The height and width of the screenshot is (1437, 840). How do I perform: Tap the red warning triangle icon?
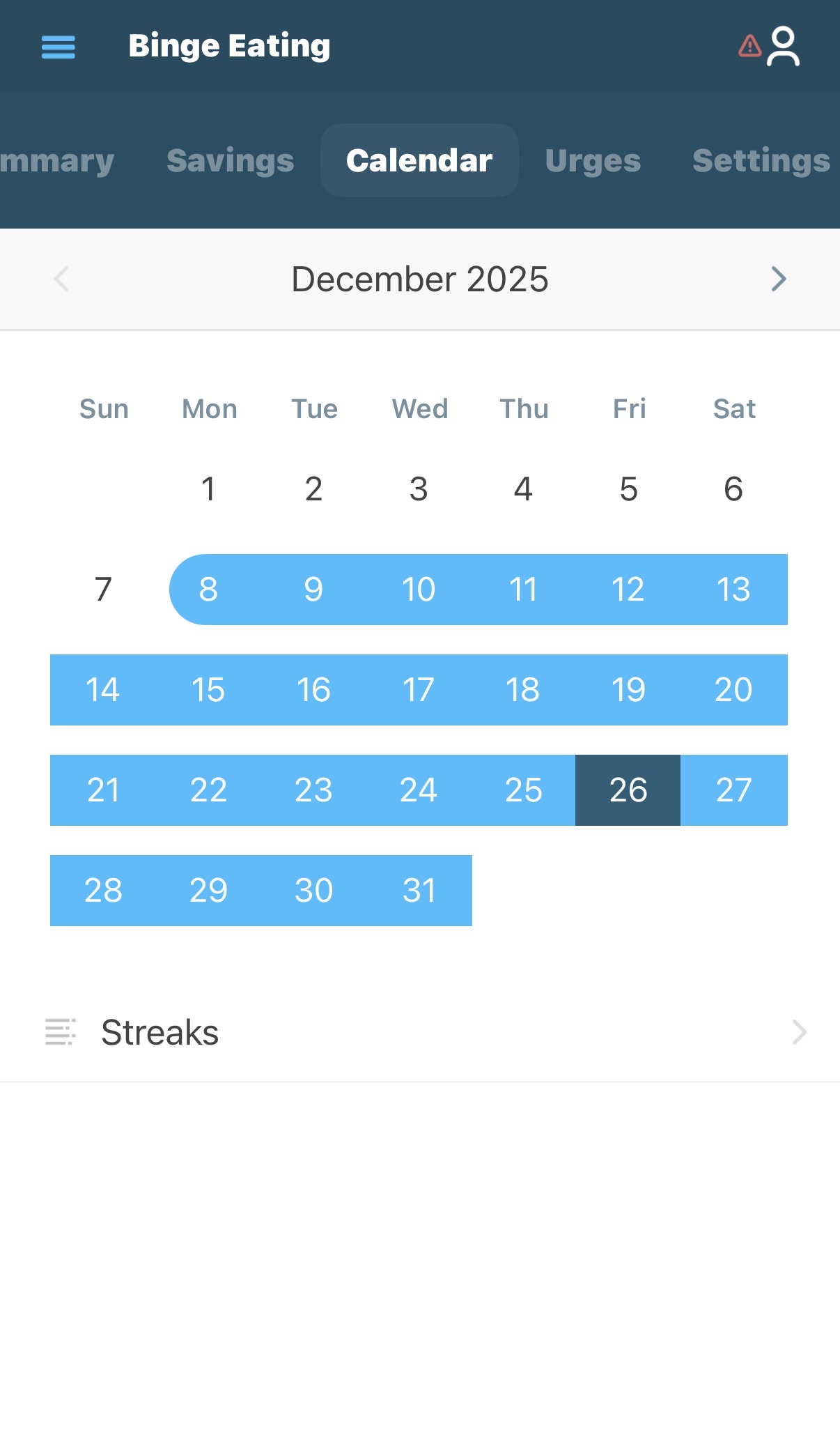[x=749, y=46]
